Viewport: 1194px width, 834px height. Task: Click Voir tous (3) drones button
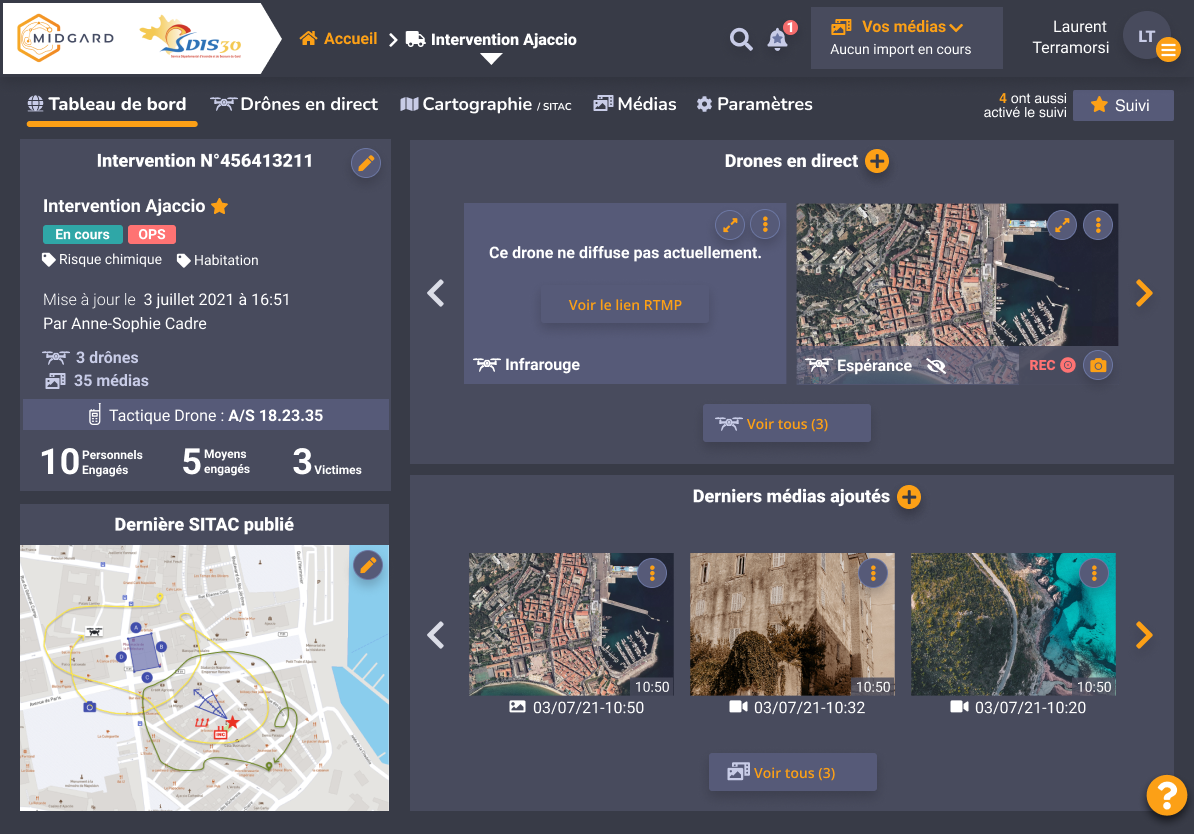click(787, 423)
